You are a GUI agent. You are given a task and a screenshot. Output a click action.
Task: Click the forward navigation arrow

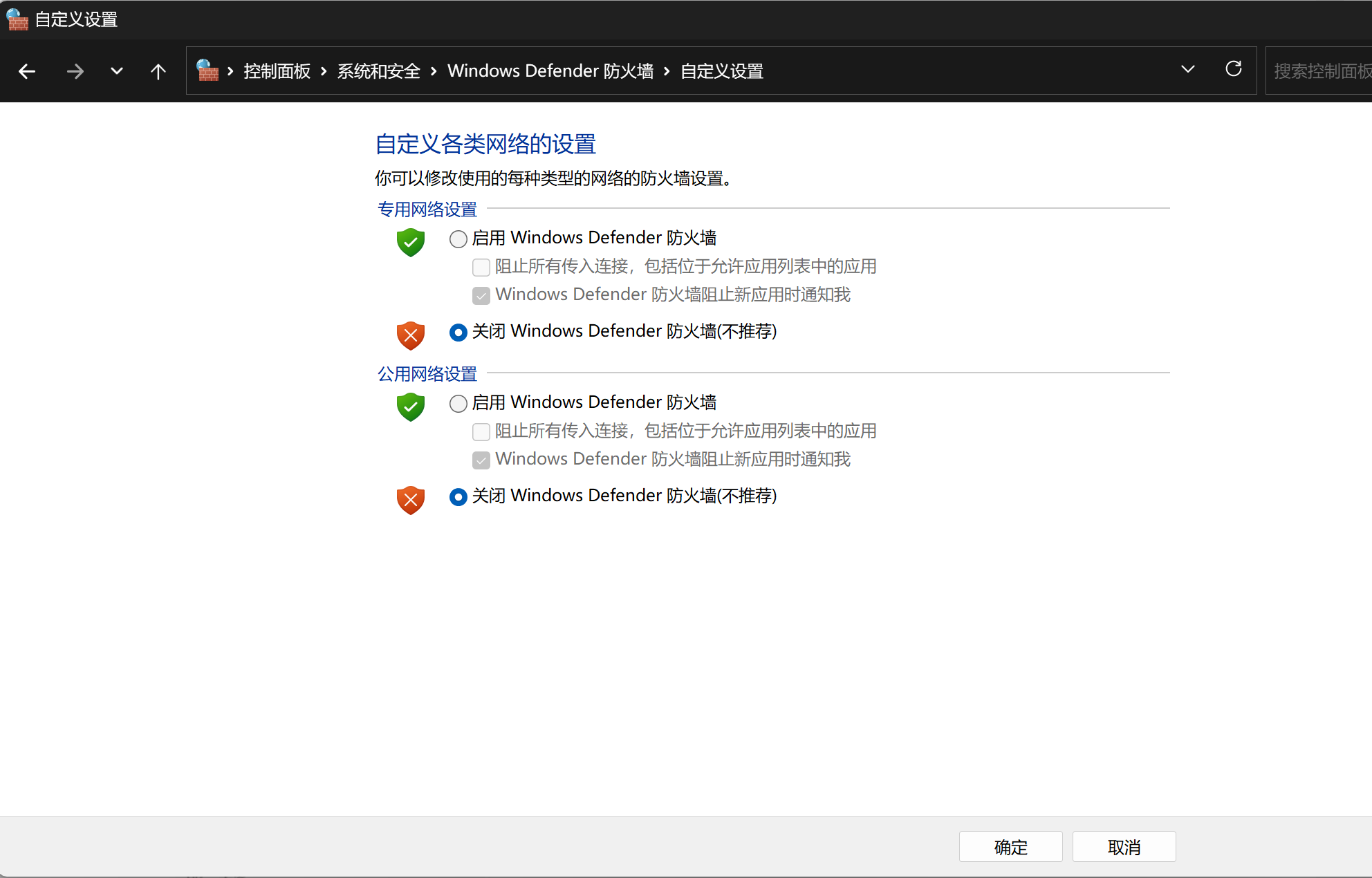click(75, 71)
